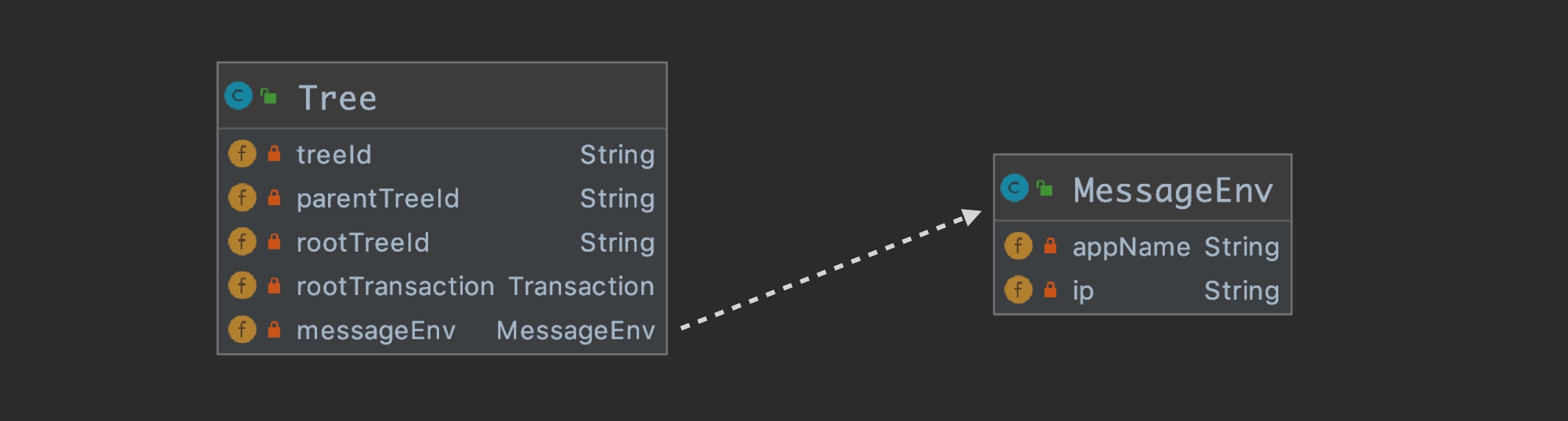Click the field icon beside treeId

pos(242,154)
